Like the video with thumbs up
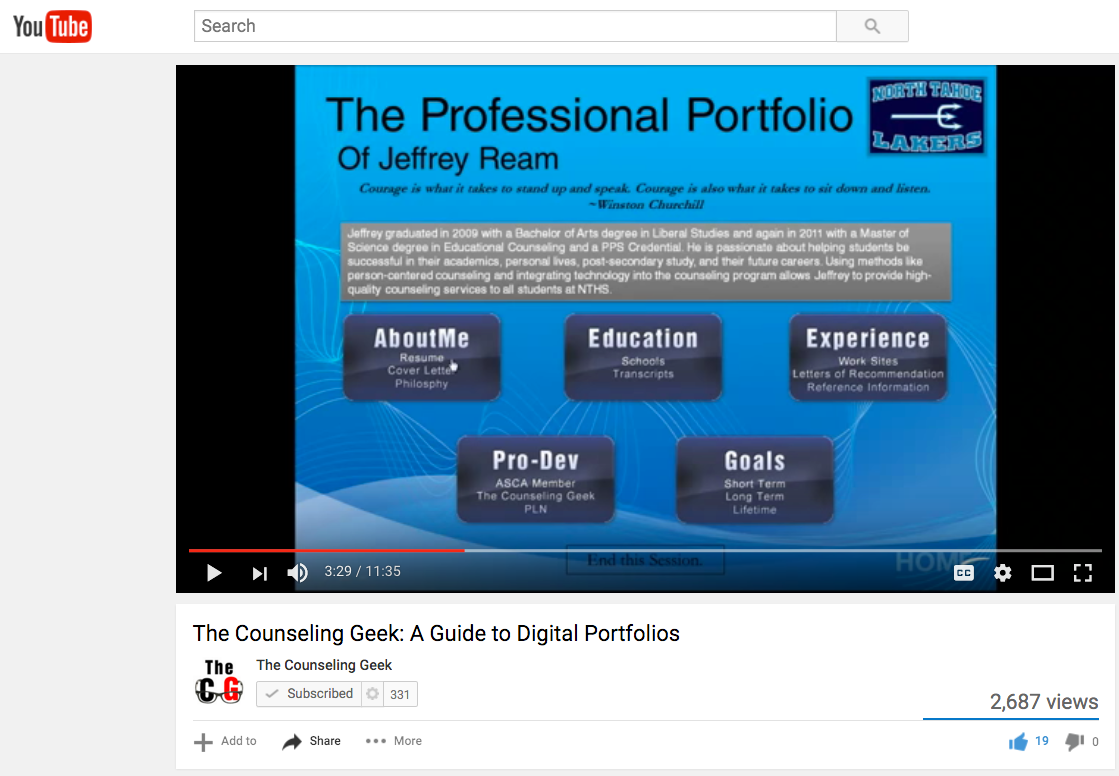This screenshot has width=1119, height=776. [x=1028, y=742]
